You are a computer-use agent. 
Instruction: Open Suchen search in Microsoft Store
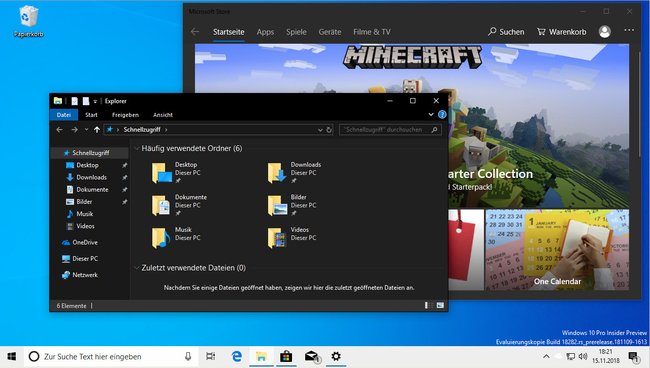(506, 32)
